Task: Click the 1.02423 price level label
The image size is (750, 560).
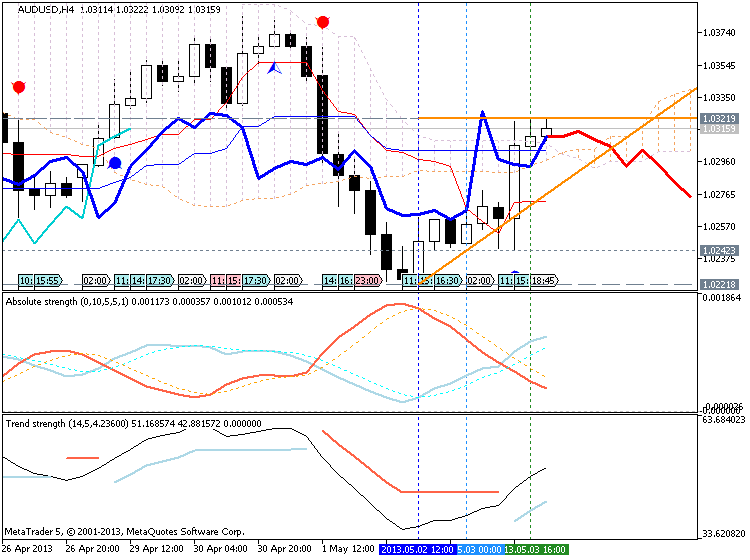Action: click(715, 250)
